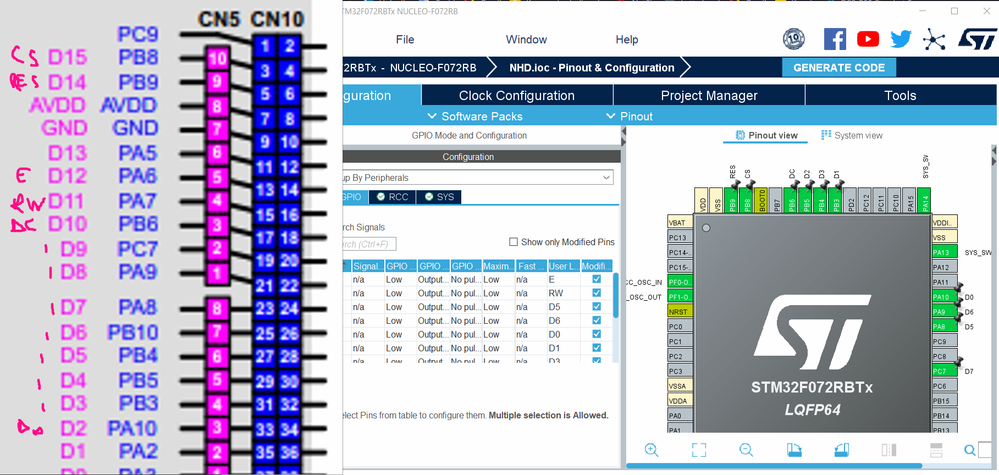This screenshot has height=475, width=999.
Task: Click the pinout horizontal scrollbar
Action: tap(774, 466)
